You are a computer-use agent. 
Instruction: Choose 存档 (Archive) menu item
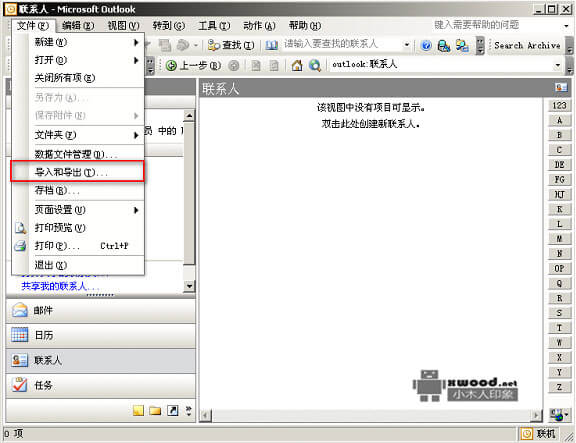[x=78, y=190]
